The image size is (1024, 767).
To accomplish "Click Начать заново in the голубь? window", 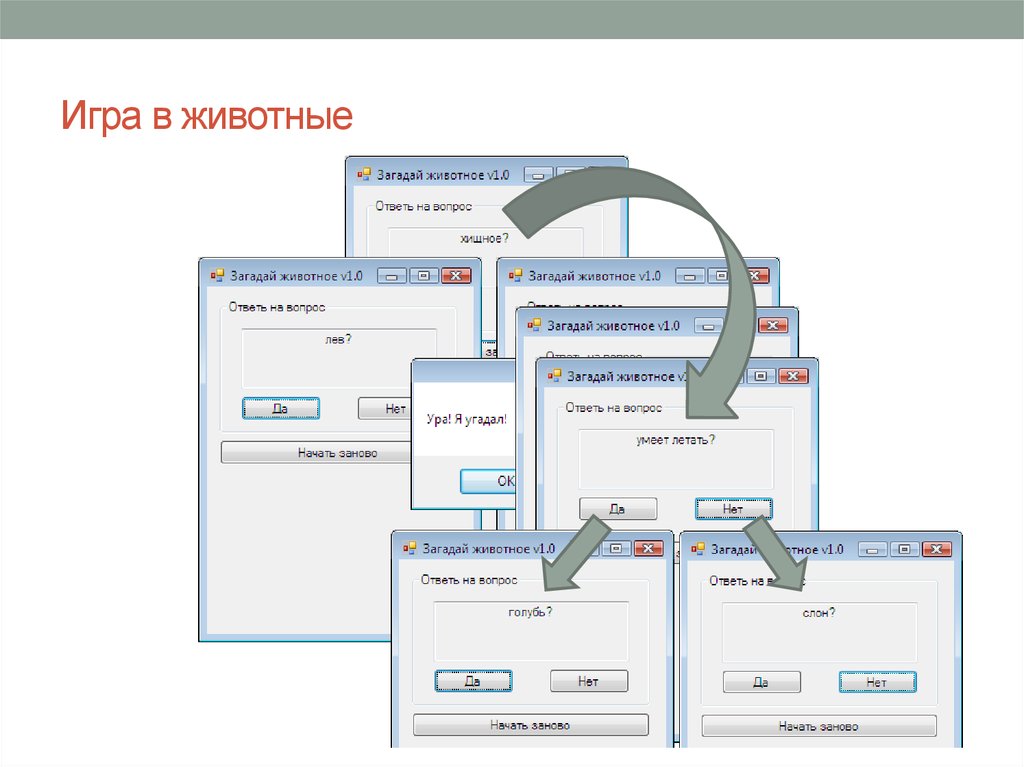I will [530, 725].
